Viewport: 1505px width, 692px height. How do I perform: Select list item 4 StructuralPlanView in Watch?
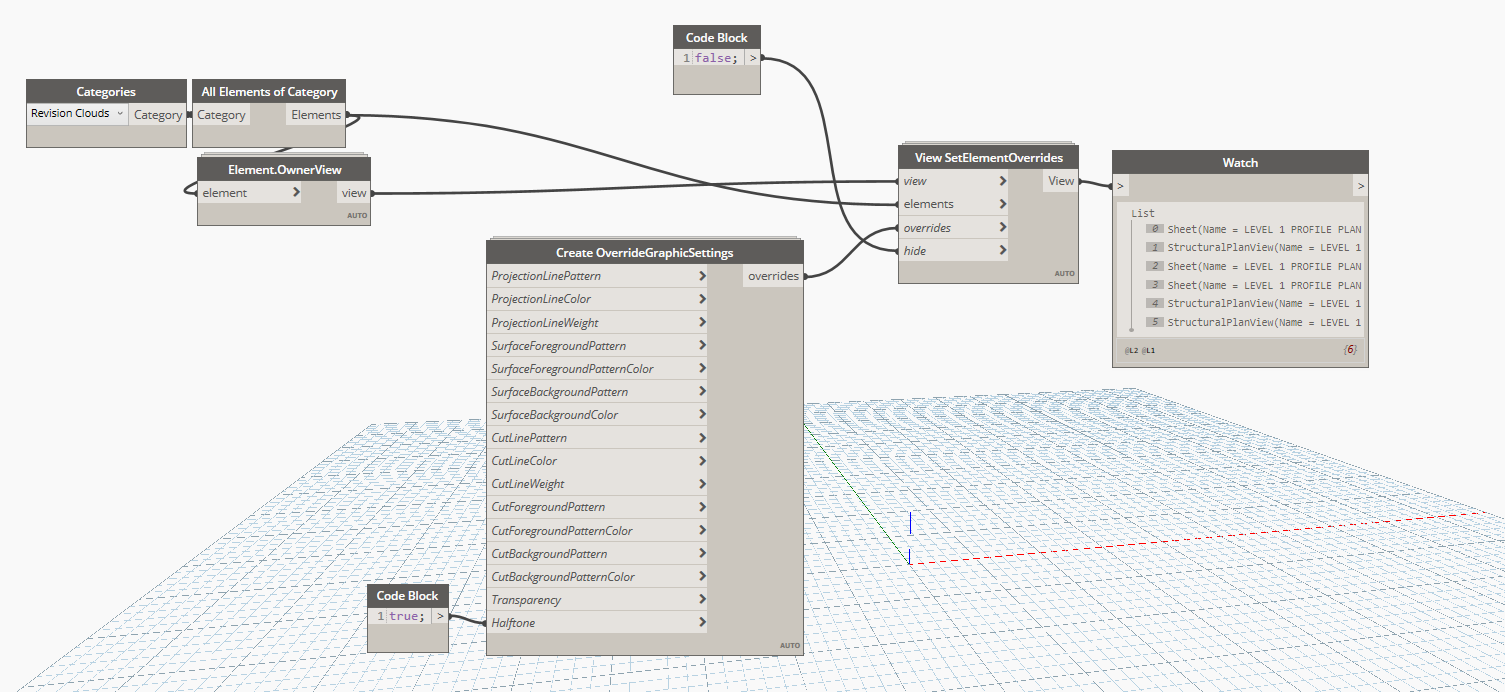click(1263, 303)
